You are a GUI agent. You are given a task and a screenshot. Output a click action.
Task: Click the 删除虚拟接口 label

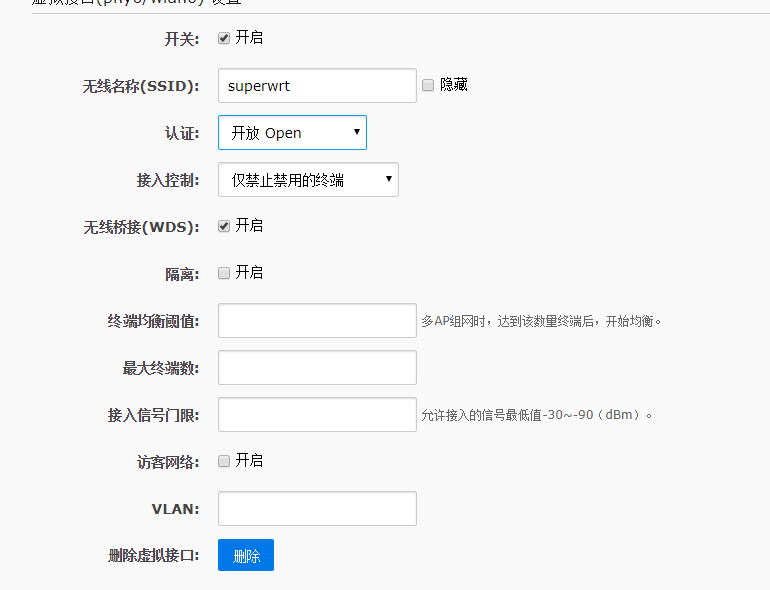pos(154,556)
